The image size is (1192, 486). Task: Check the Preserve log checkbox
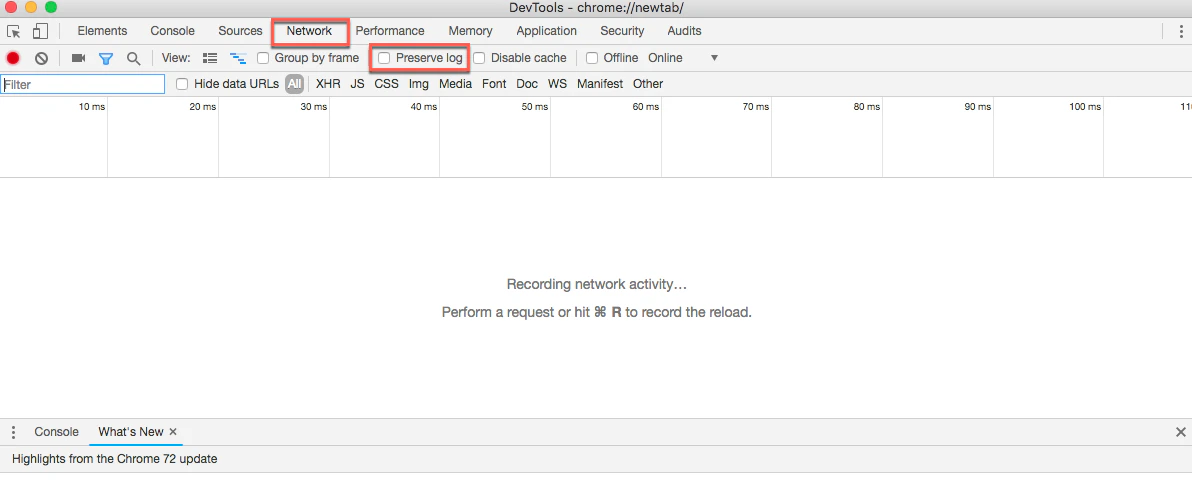point(385,58)
